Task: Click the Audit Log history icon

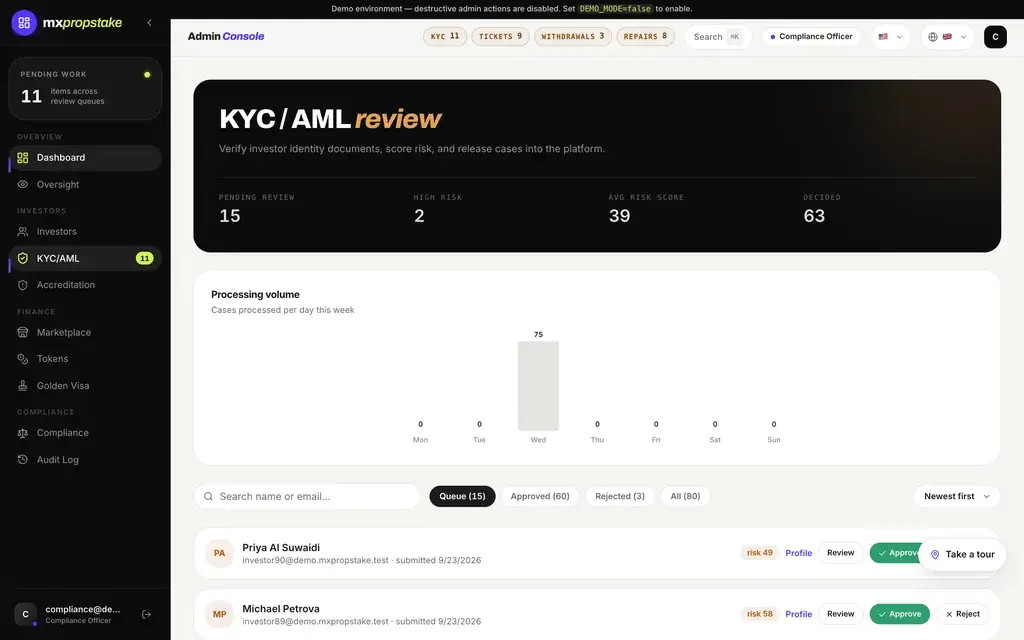Action: tap(23, 459)
